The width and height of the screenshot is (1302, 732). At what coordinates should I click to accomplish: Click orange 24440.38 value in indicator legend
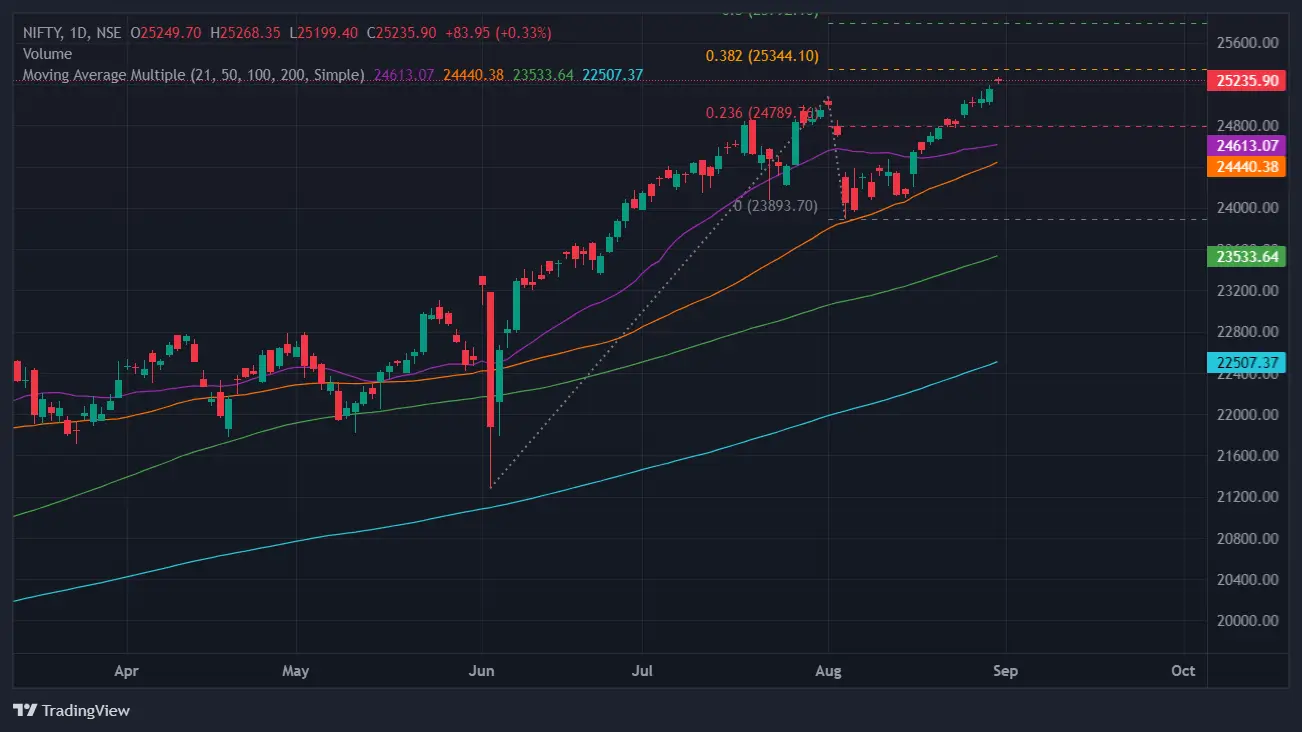pos(474,75)
